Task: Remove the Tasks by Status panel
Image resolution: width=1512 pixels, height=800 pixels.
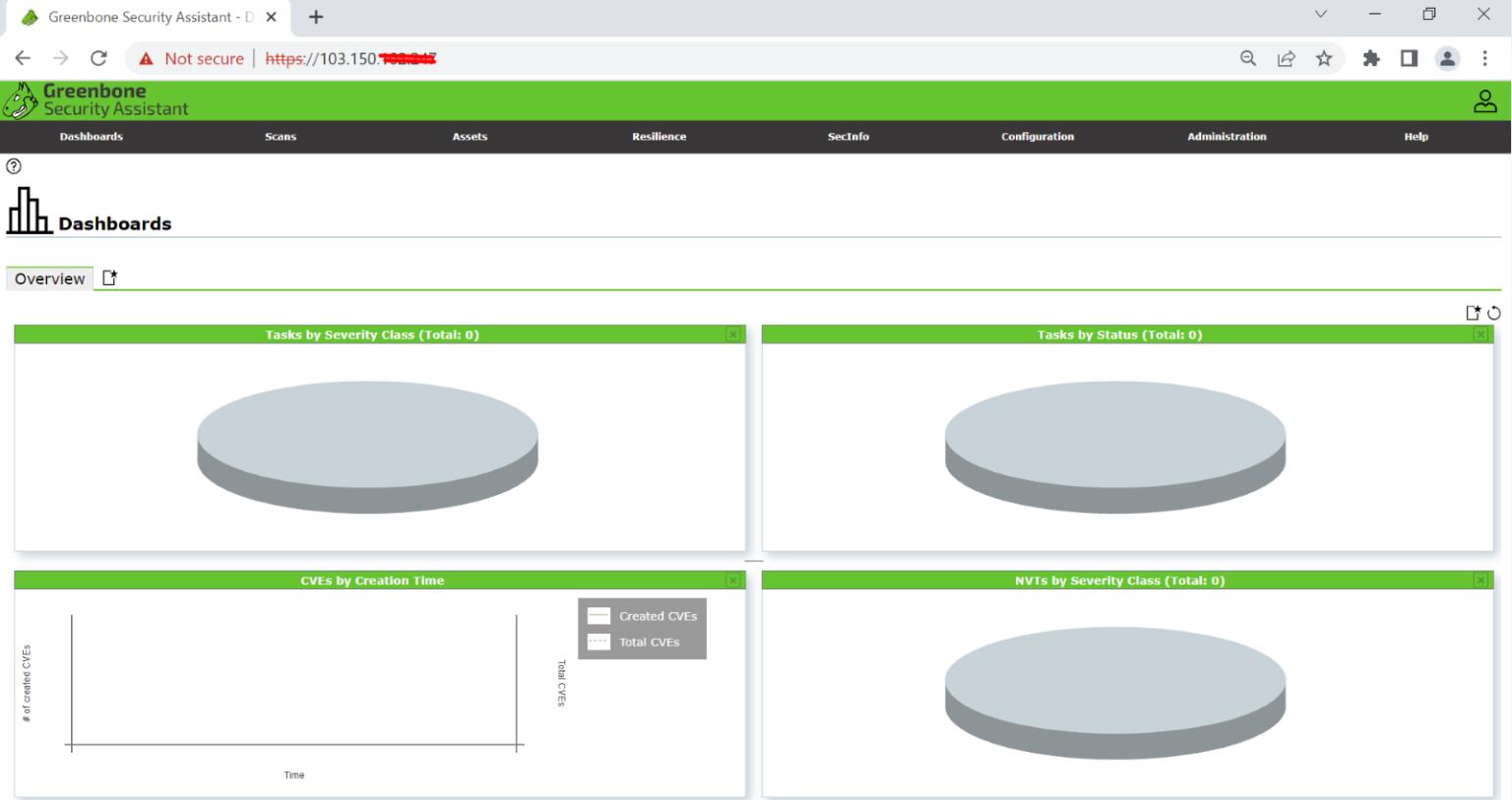Action: point(1480,335)
